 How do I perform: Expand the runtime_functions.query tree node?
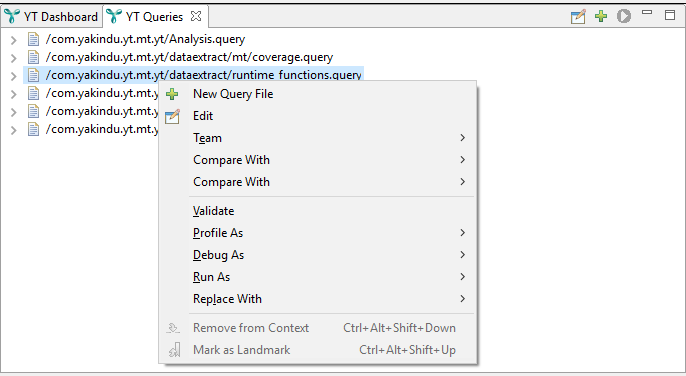click(14, 76)
